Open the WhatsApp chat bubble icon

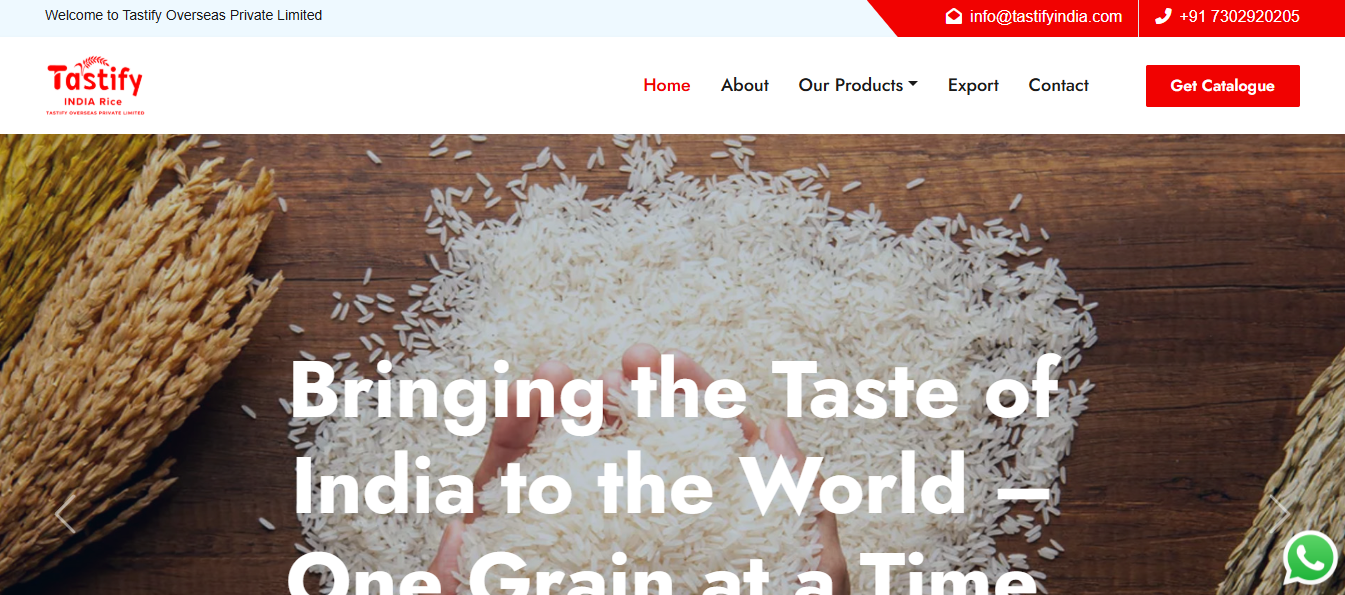coord(1310,558)
